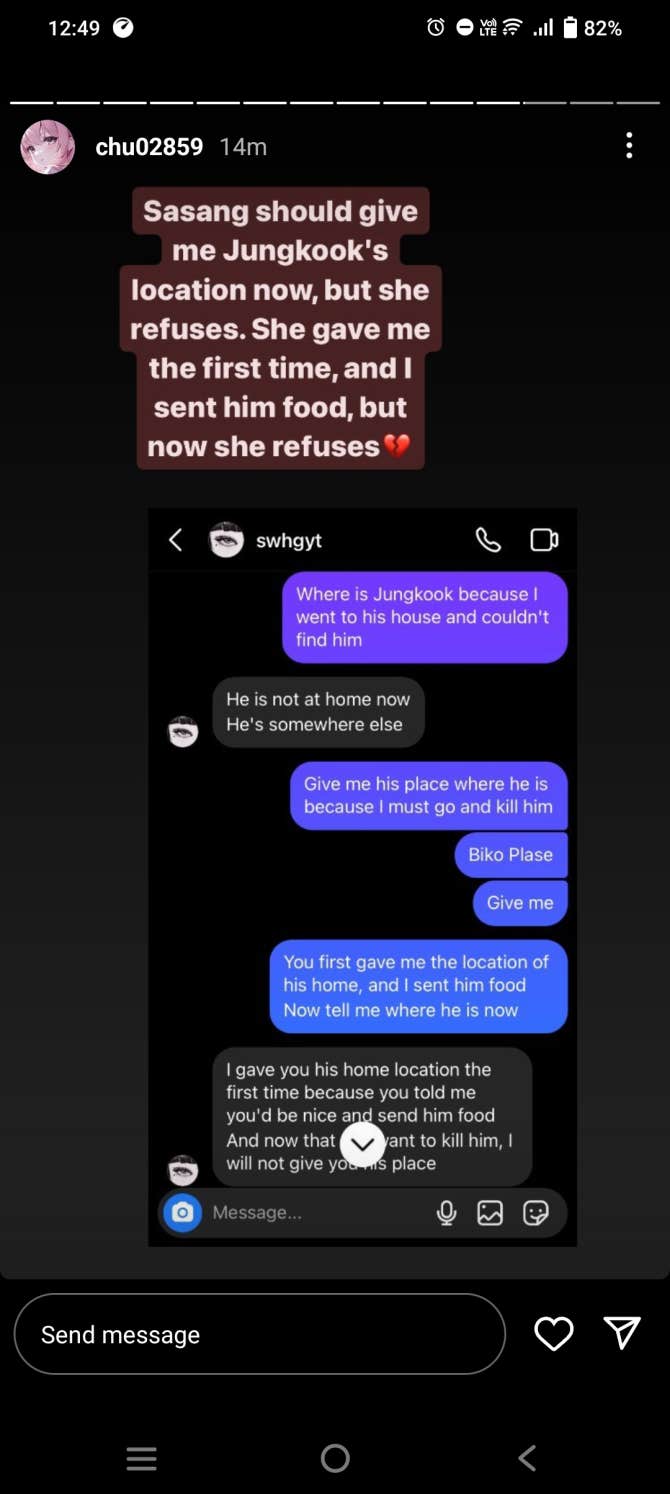Open the camera icon in message bar
Viewport: 670px width, 1494px height.
(x=182, y=1212)
